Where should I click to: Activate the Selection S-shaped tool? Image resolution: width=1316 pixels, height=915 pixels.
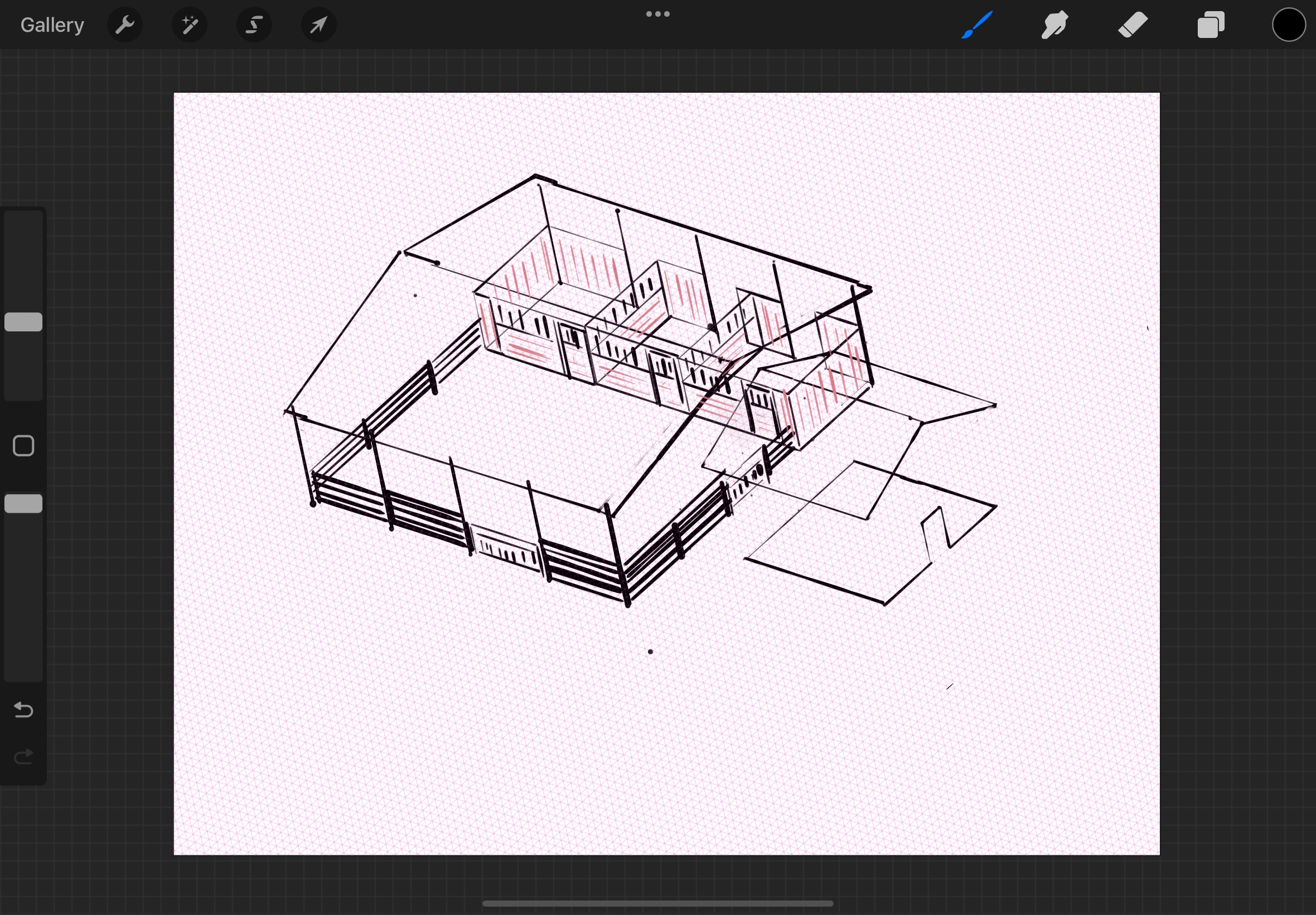(254, 25)
